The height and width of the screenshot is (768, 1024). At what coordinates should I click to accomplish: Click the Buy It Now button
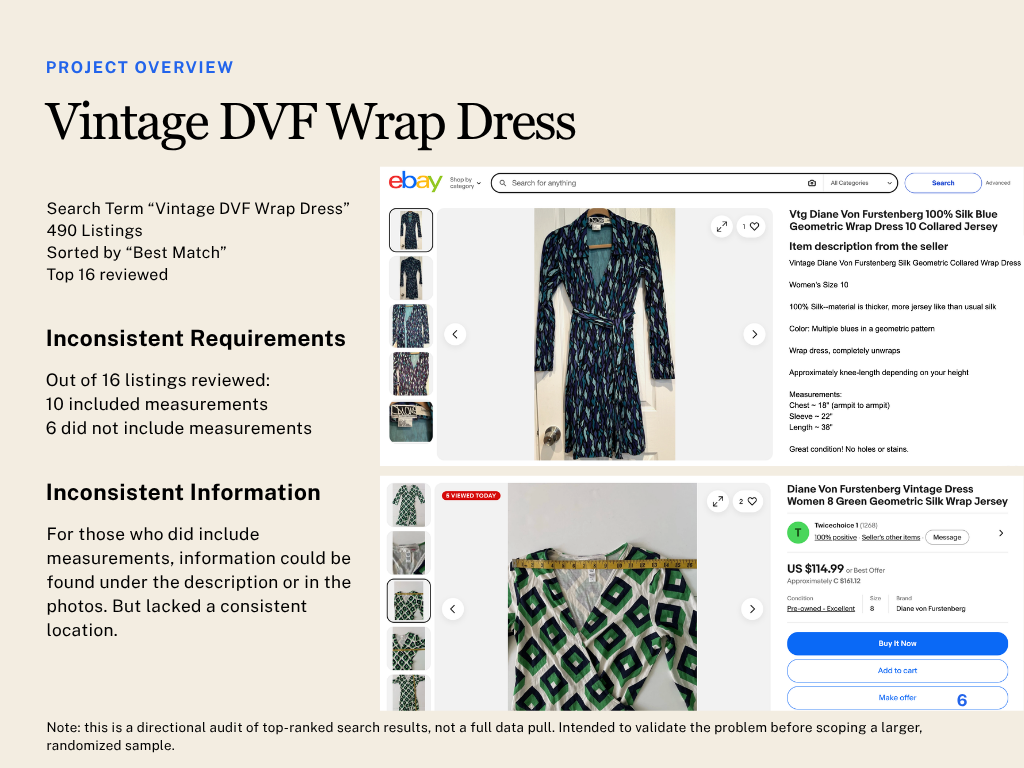pyautogui.click(x=897, y=643)
